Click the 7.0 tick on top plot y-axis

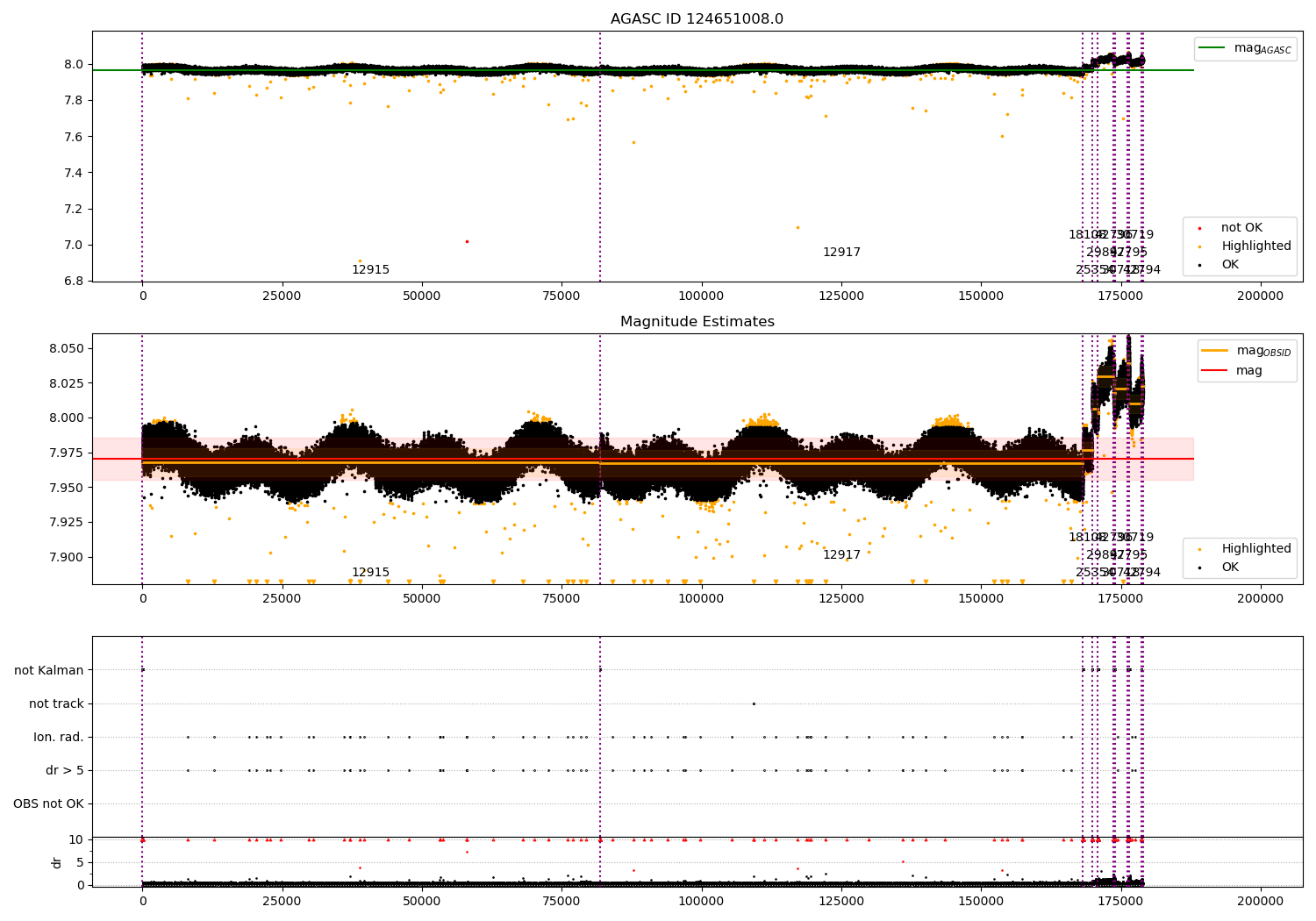click(x=74, y=246)
